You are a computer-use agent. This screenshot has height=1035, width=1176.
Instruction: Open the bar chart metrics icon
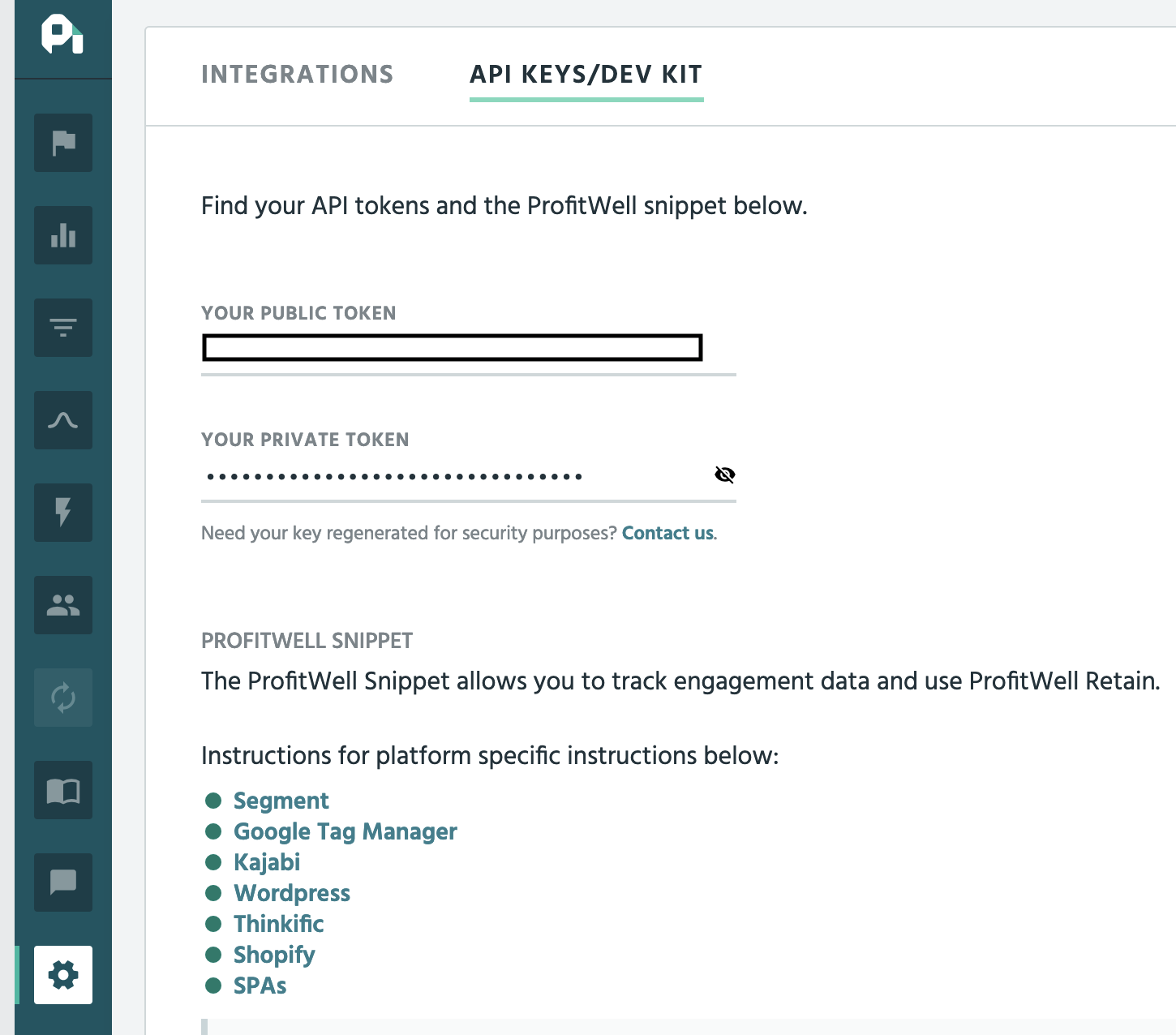coord(63,235)
